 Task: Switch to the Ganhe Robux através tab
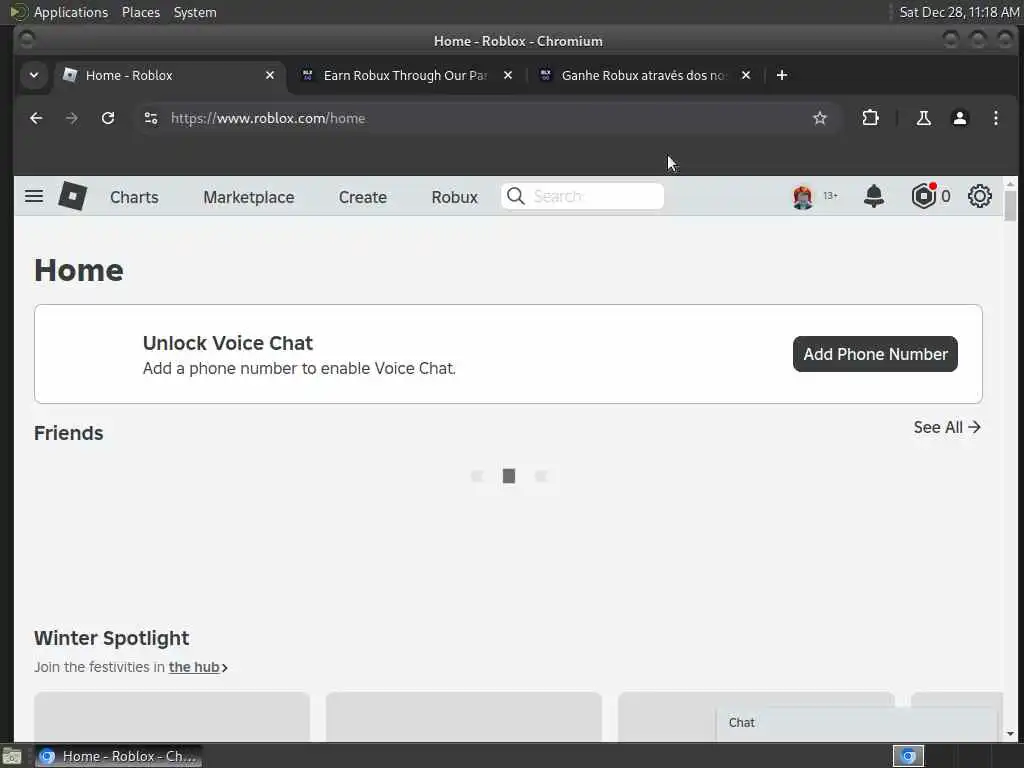[643, 75]
